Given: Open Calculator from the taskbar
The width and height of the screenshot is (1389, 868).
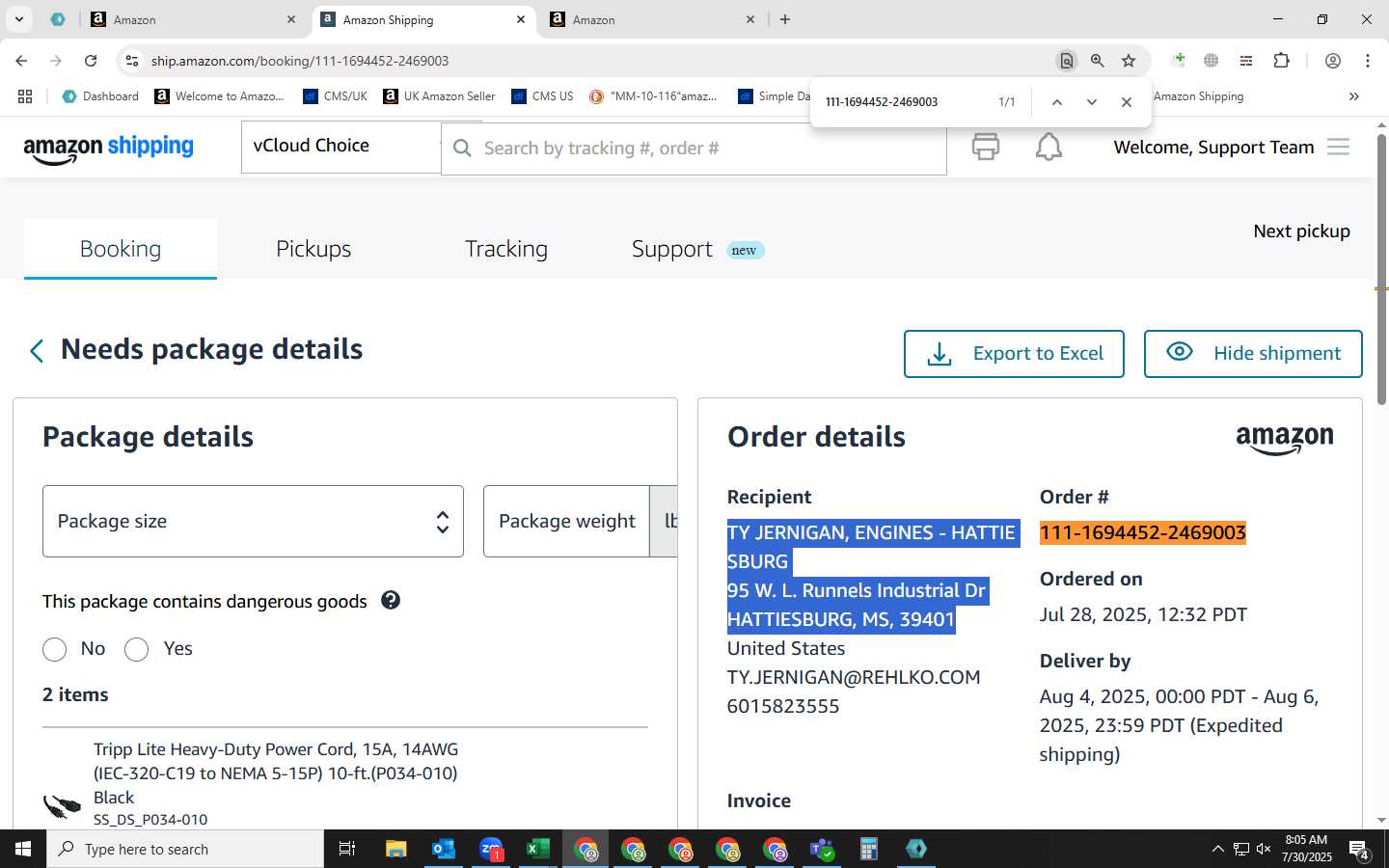Looking at the screenshot, I should point(869,849).
